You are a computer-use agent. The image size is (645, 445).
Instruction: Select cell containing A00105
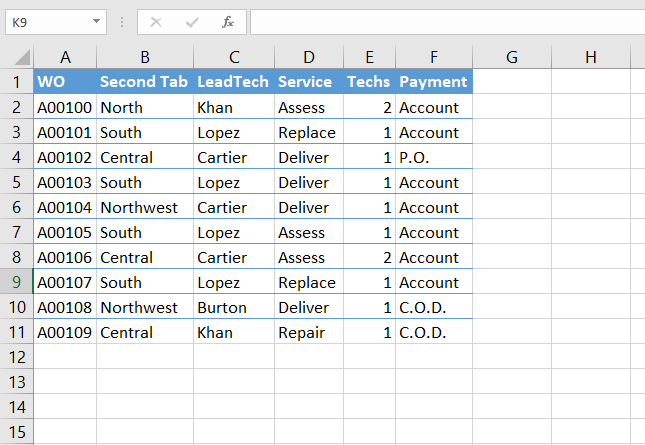coord(65,232)
